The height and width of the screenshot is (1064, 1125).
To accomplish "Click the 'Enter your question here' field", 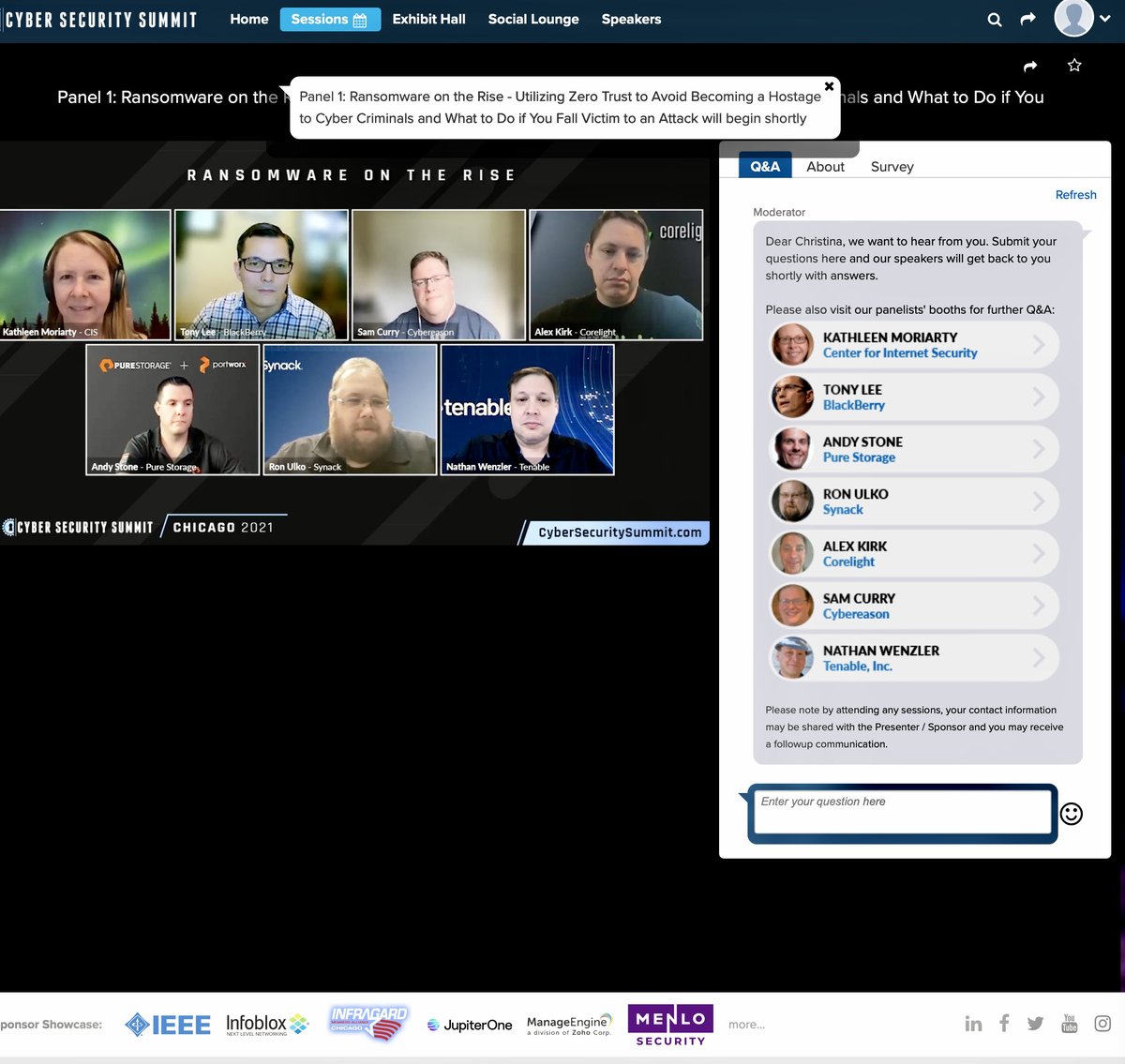I will [x=903, y=813].
